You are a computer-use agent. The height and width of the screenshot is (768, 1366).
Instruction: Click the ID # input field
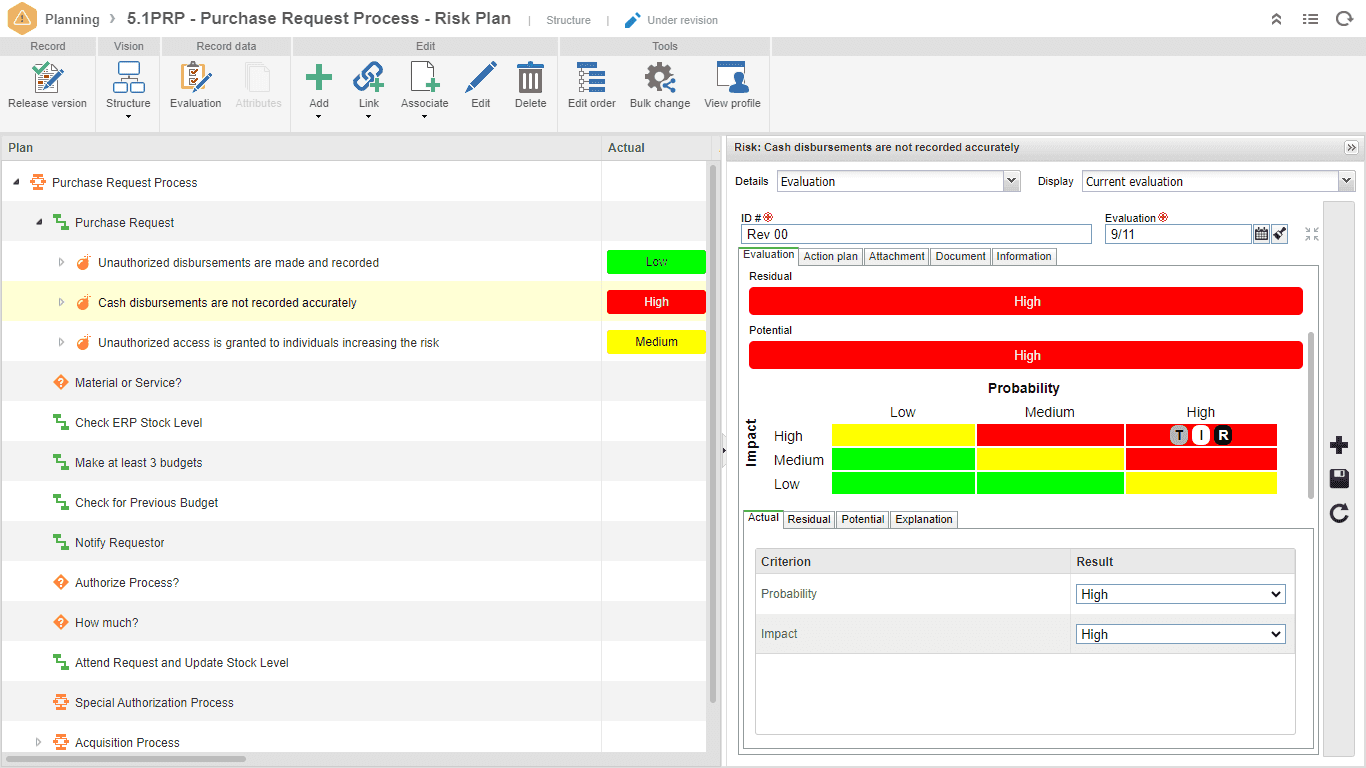point(916,234)
